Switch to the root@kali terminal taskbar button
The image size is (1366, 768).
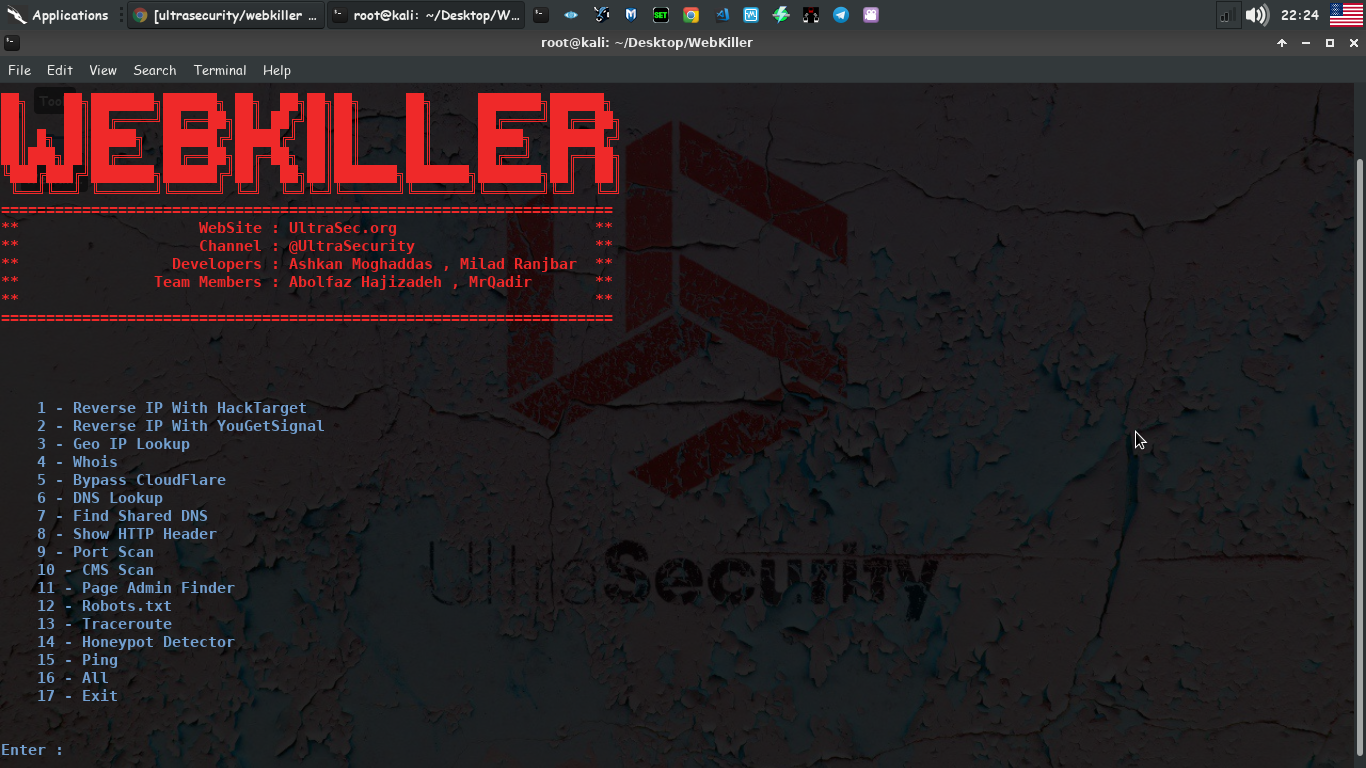[427, 15]
